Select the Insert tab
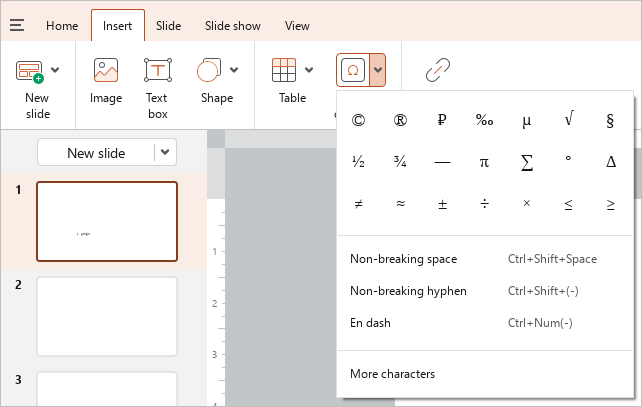 tap(118, 26)
